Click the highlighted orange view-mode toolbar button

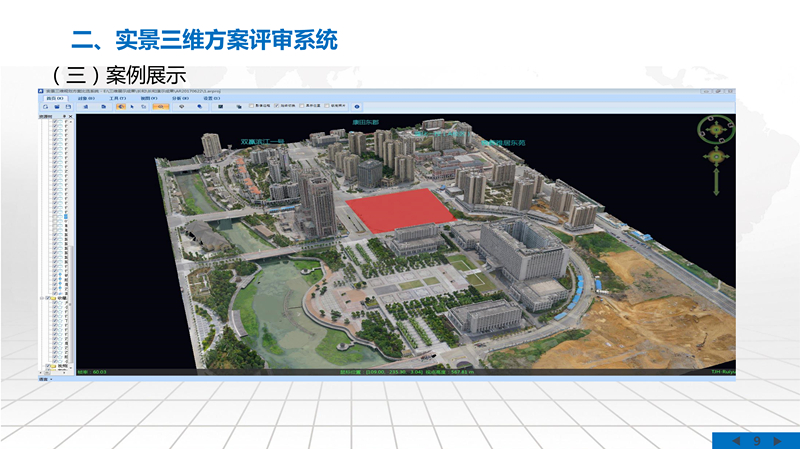pos(160,107)
